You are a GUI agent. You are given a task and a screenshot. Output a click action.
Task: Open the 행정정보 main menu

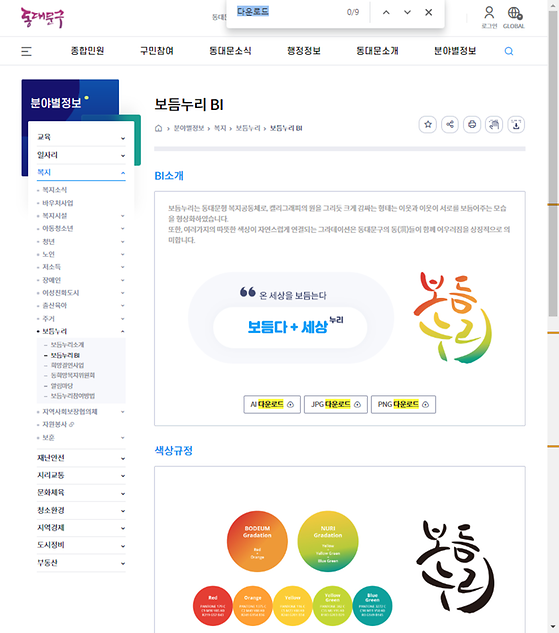(x=304, y=51)
